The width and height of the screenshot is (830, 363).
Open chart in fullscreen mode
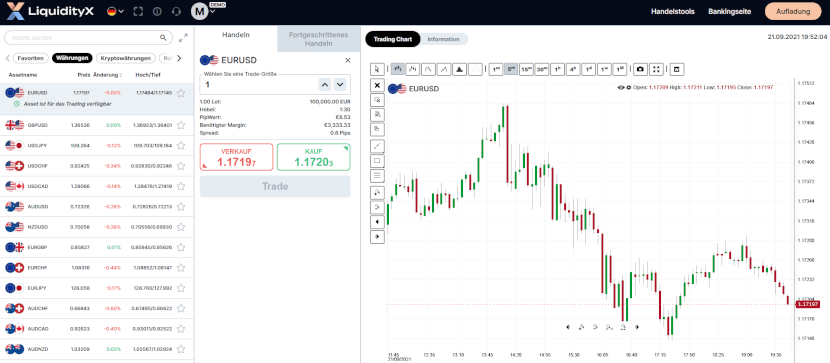point(656,69)
